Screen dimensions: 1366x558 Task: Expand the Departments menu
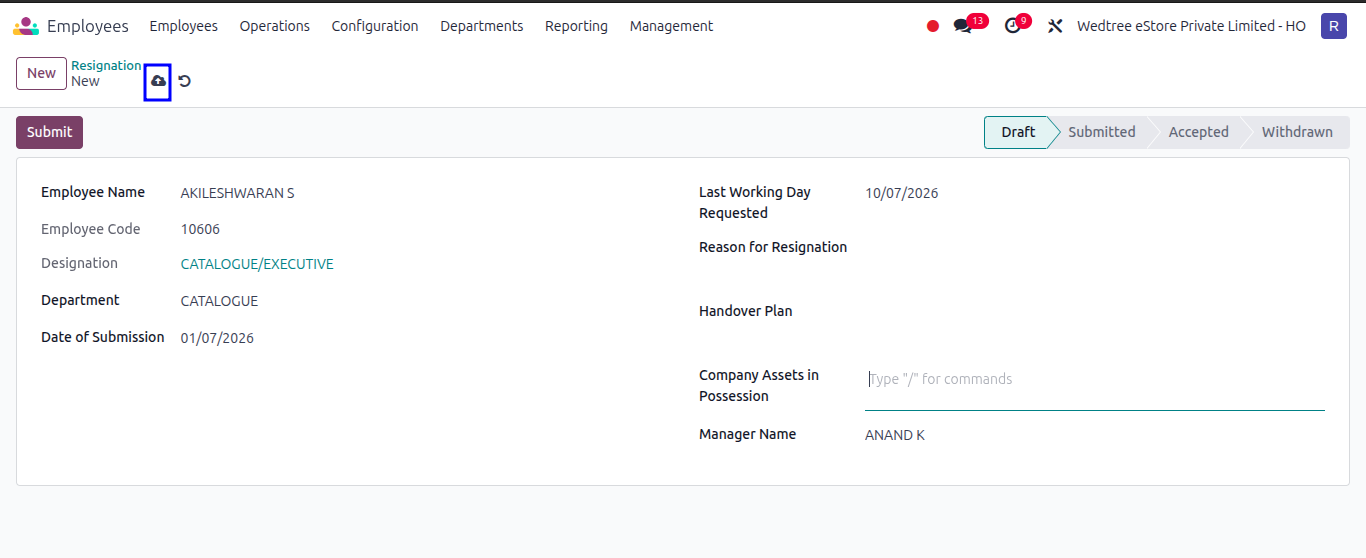pyautogui.click(x=482, y=26)
